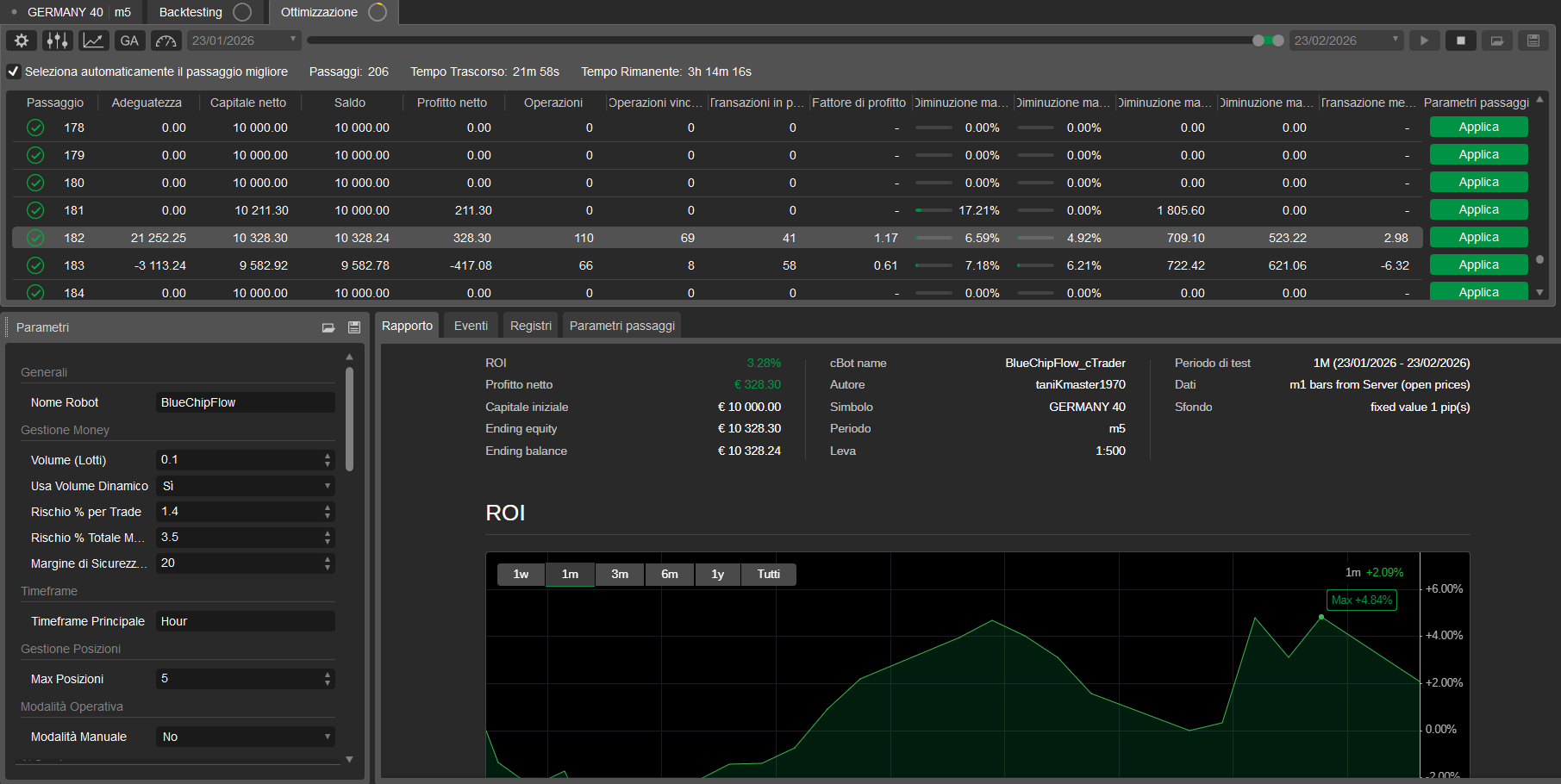Viewport: 1561px width, 784px height.
Task: Show all history with the Tutti button
Action: click(x=768, y=574)
